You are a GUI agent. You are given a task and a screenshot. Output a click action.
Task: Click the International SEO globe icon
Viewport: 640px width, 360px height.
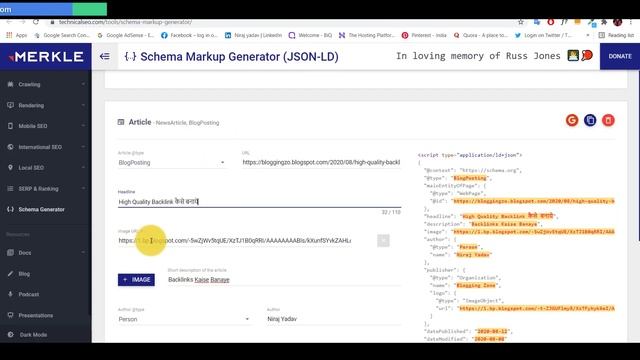(10, 147)
